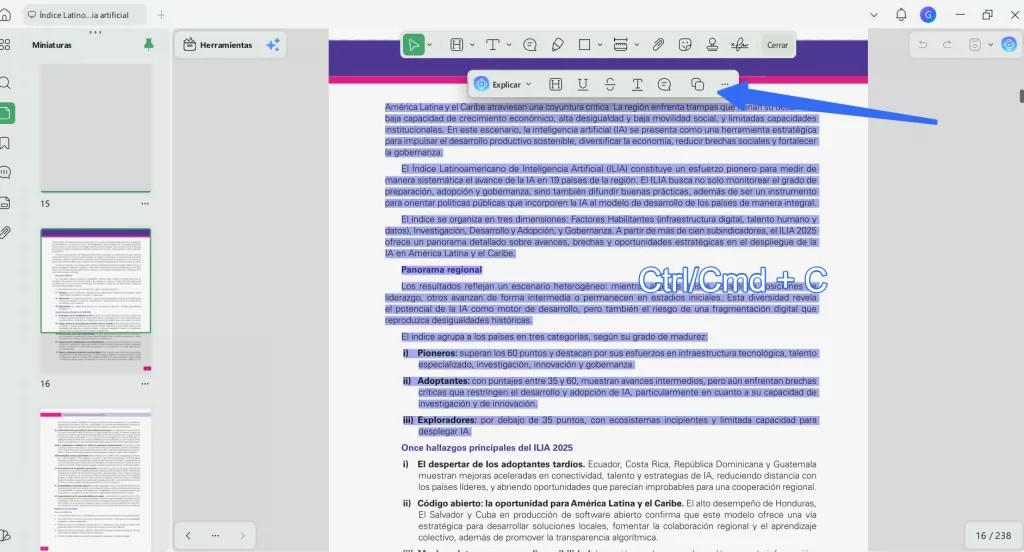Go to next page arrow
This screenshot has height=552, width=1024.
pyautogui.click(x=242, y=536)
